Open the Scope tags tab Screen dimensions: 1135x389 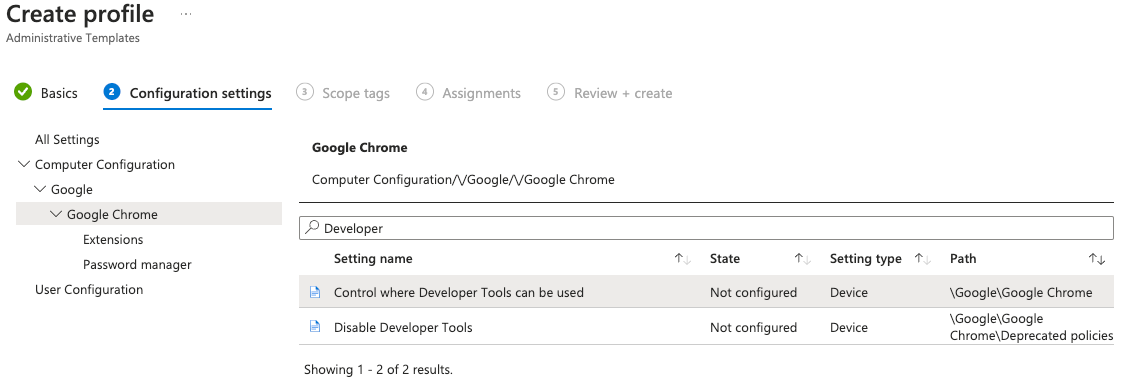point(355,93)
